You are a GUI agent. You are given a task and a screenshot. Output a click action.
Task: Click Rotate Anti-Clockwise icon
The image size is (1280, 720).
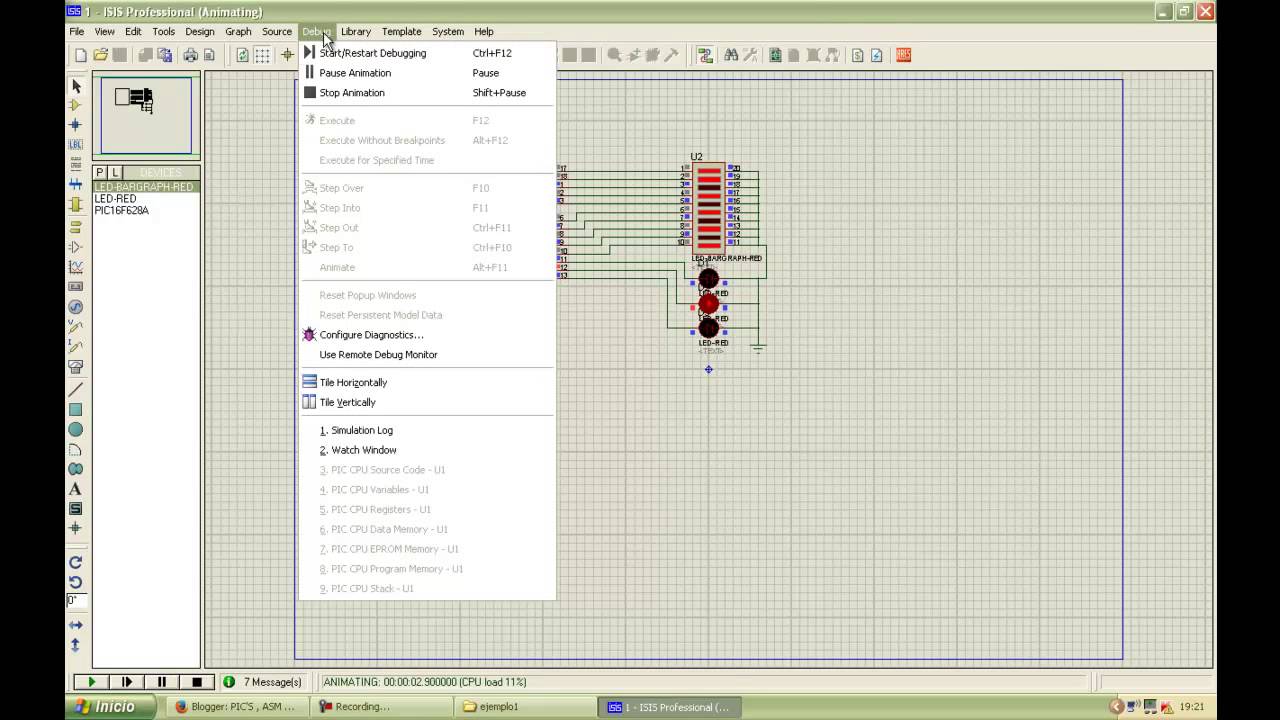pos(75,582)
